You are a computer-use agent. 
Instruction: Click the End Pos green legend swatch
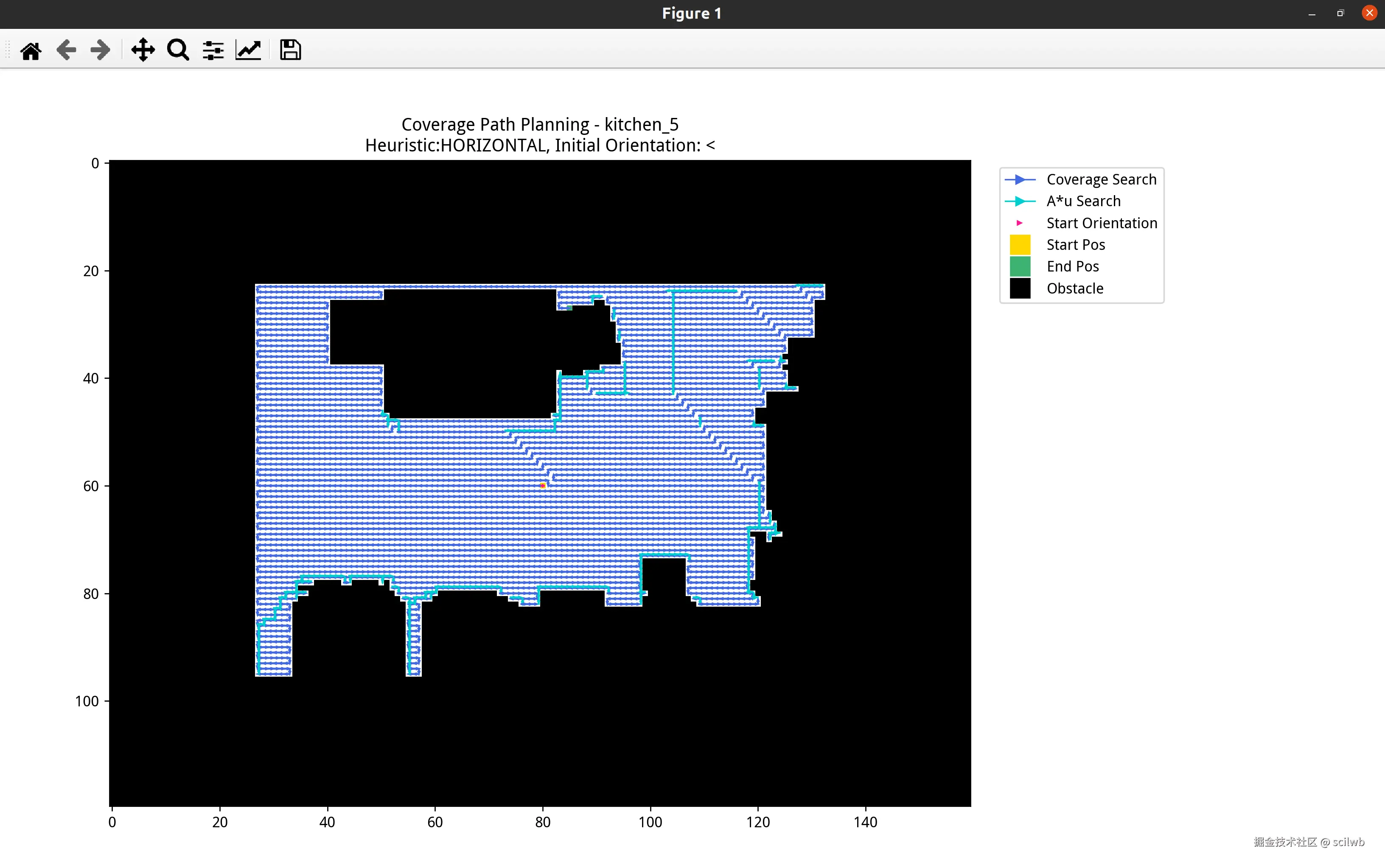(1020, 266)
